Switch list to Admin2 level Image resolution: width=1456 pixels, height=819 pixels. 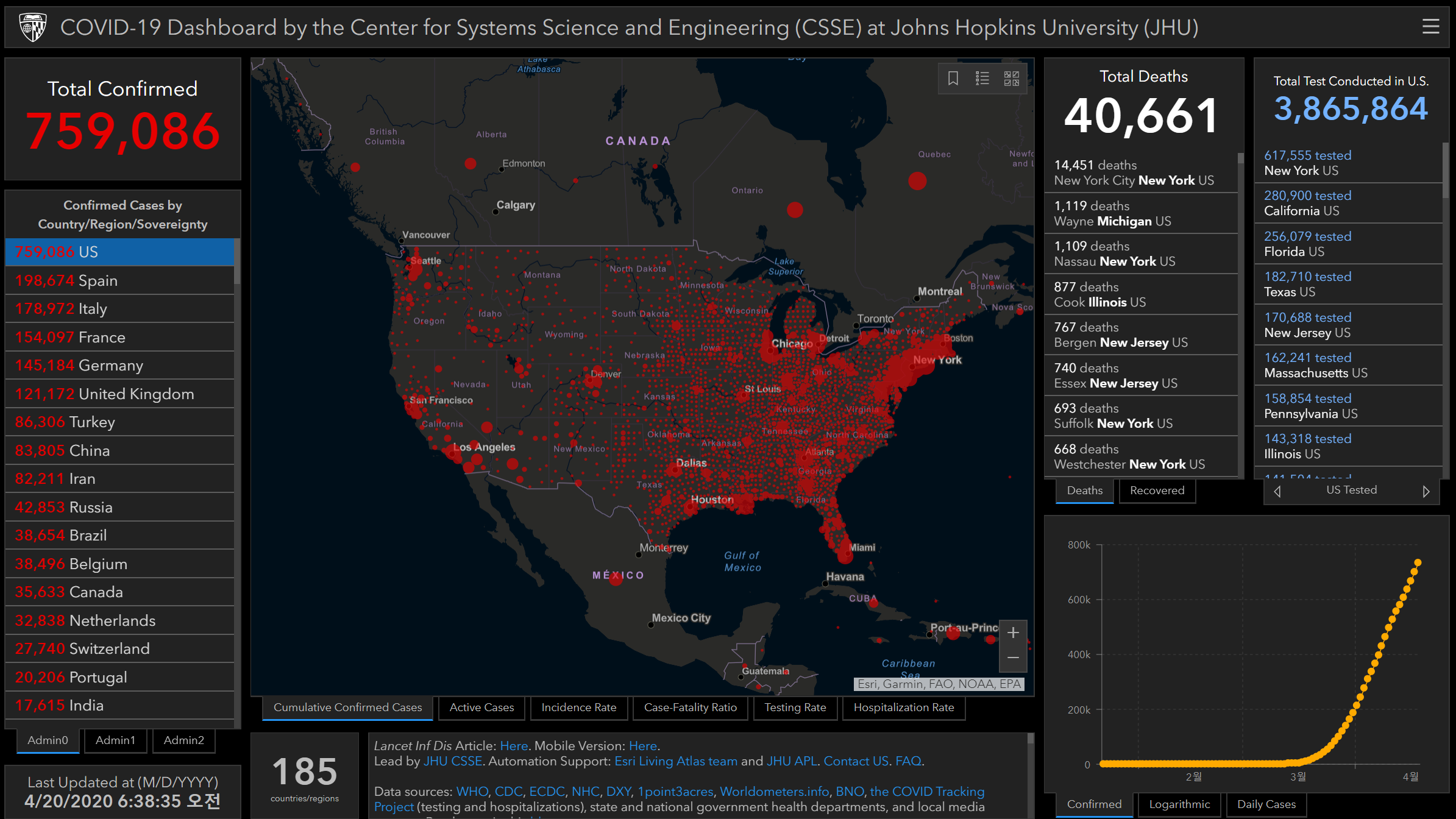coord(183,740)
